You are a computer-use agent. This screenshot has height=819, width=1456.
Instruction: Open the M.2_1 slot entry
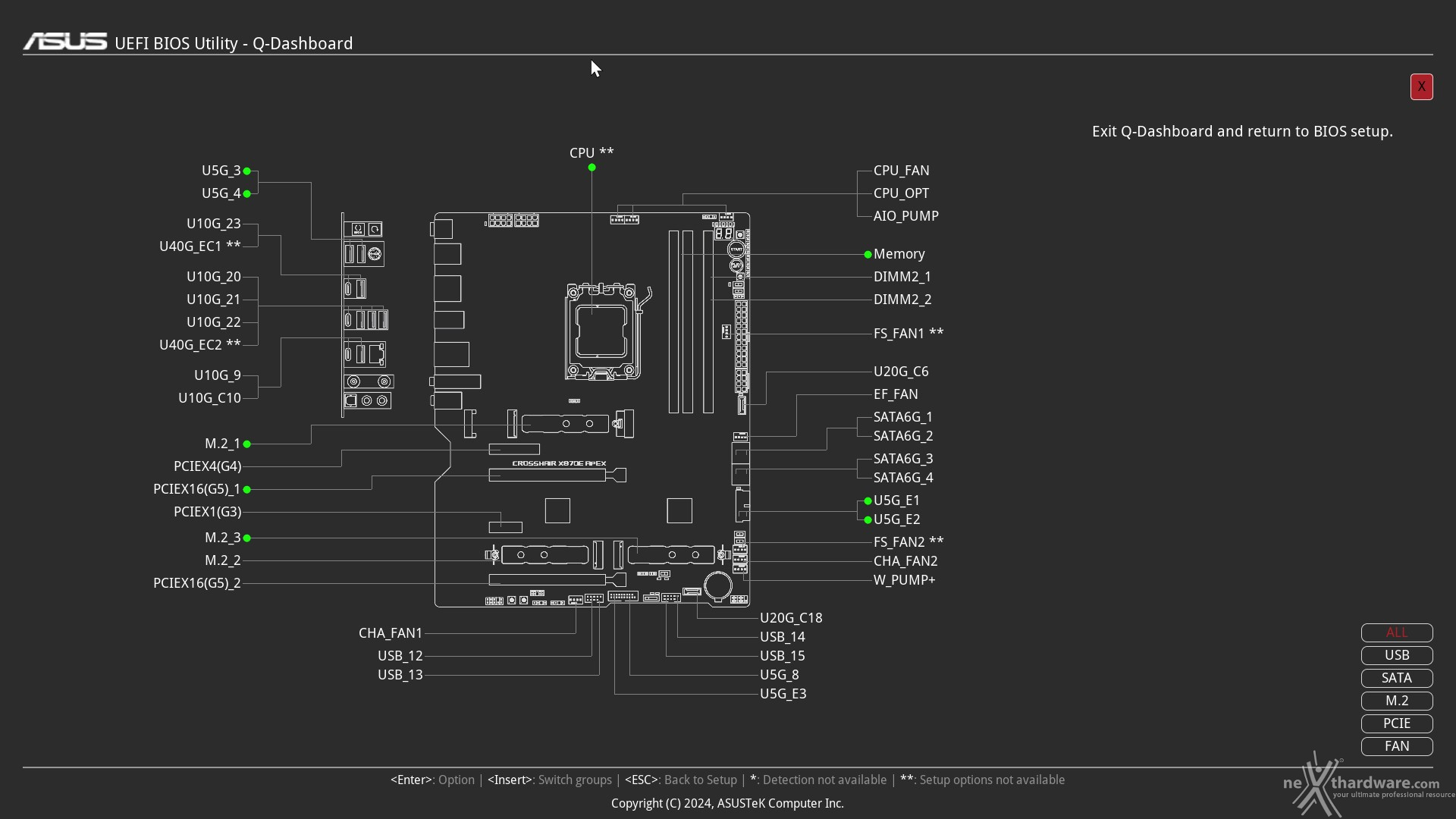(x=222, y=444)
